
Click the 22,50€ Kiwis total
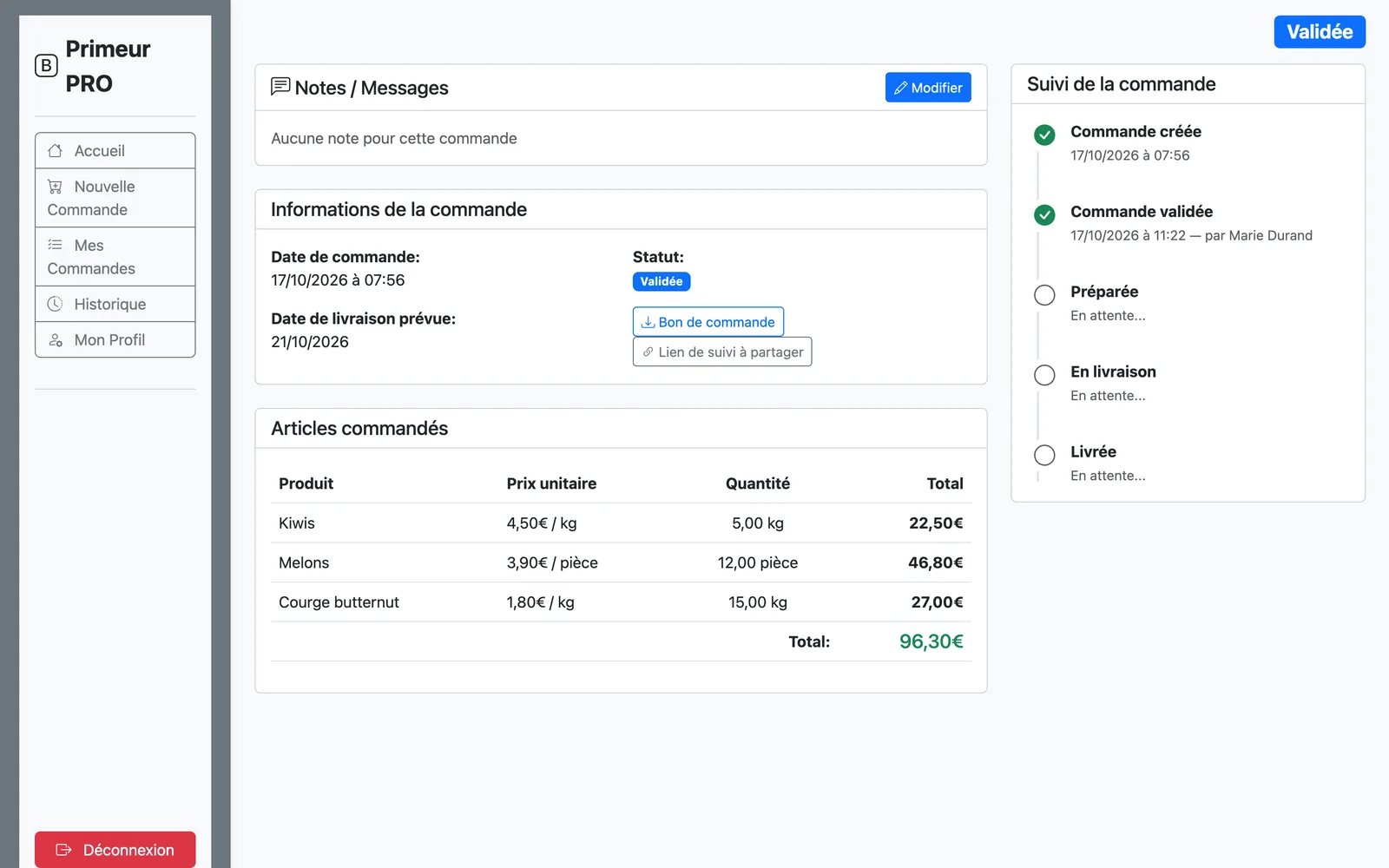point(936,523)
